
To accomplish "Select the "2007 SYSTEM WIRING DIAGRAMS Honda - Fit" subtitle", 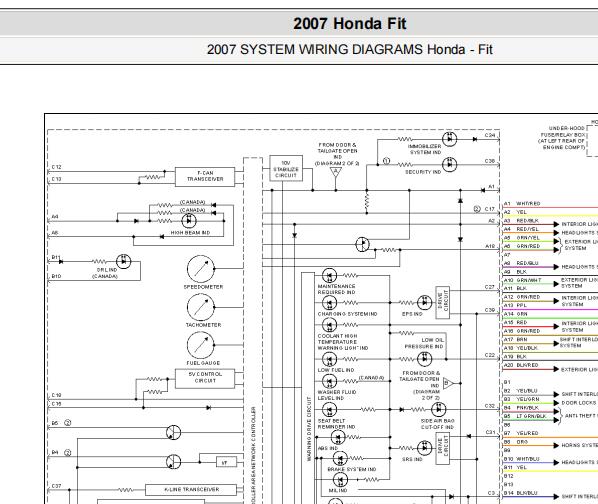I will 350,50.
